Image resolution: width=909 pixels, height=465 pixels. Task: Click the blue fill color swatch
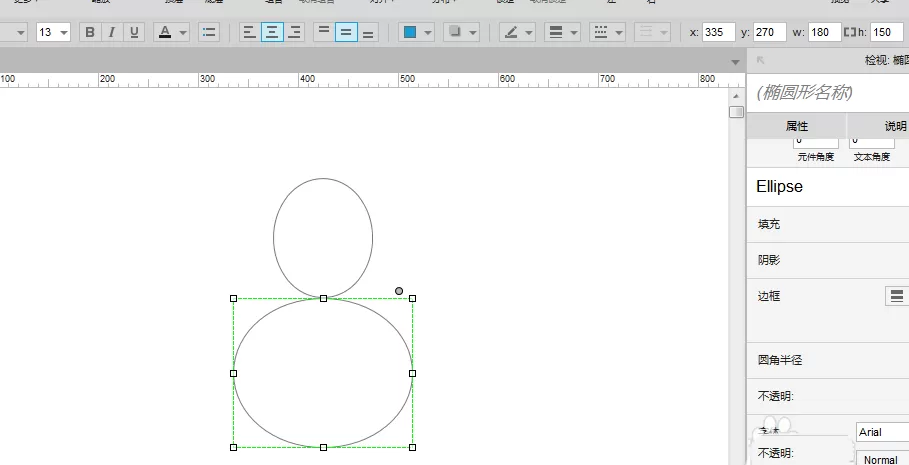click(410, 32)
